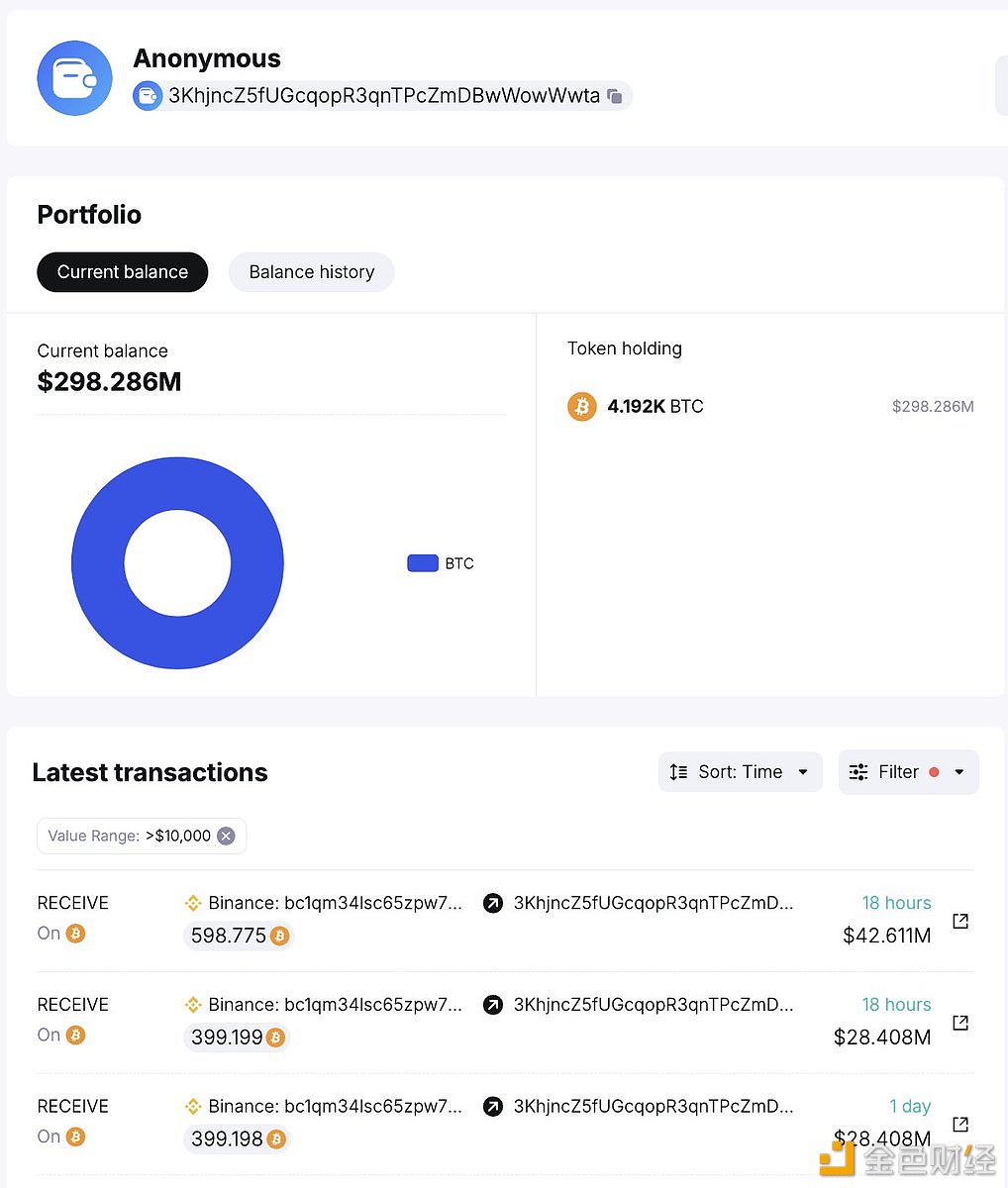1008x1188 pixels.
Task: Open recipient address 3KhjncZ5f in third transaction
Action: (x=654, y=1106)
